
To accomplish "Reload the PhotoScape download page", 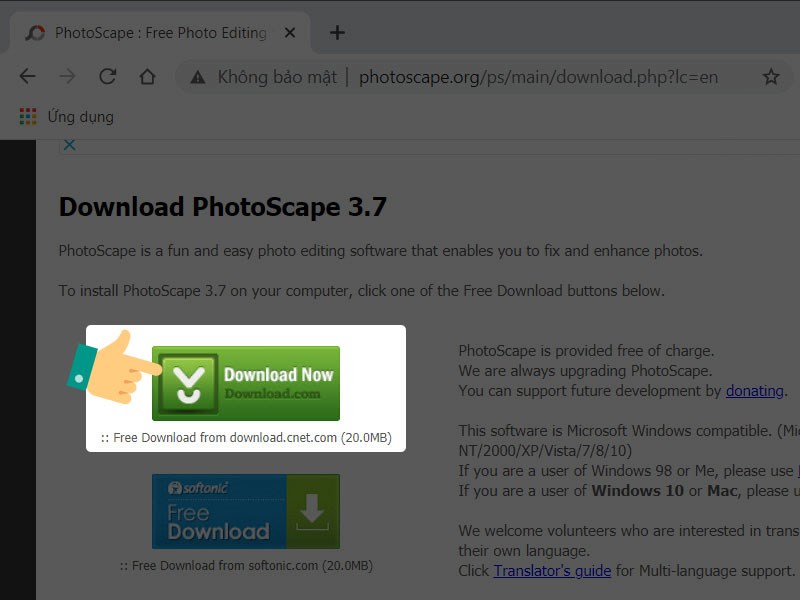I will tap(107, 77).
